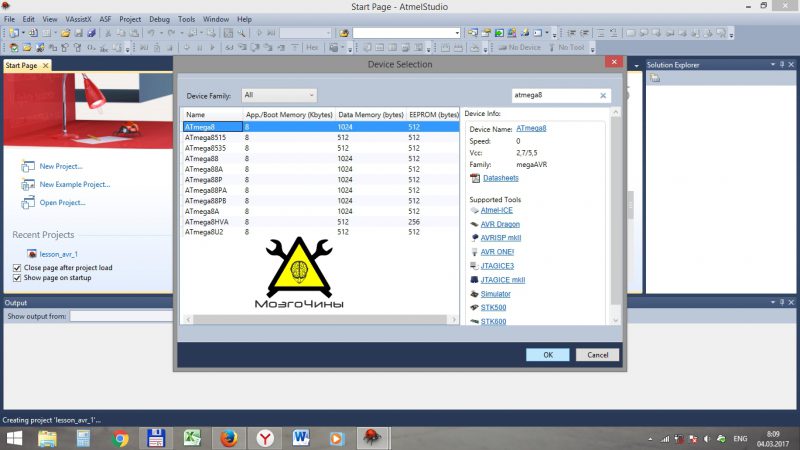
Task: Click the Save floppy disk toolbar icon
Action: [x=78, y=33]
